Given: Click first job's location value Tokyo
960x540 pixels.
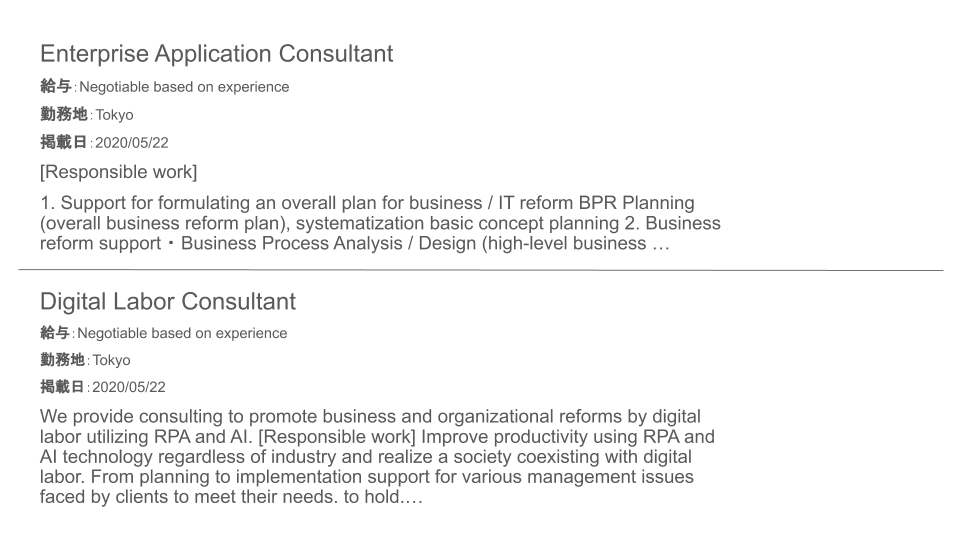Looking at the screenshot, I should (114, 114).
